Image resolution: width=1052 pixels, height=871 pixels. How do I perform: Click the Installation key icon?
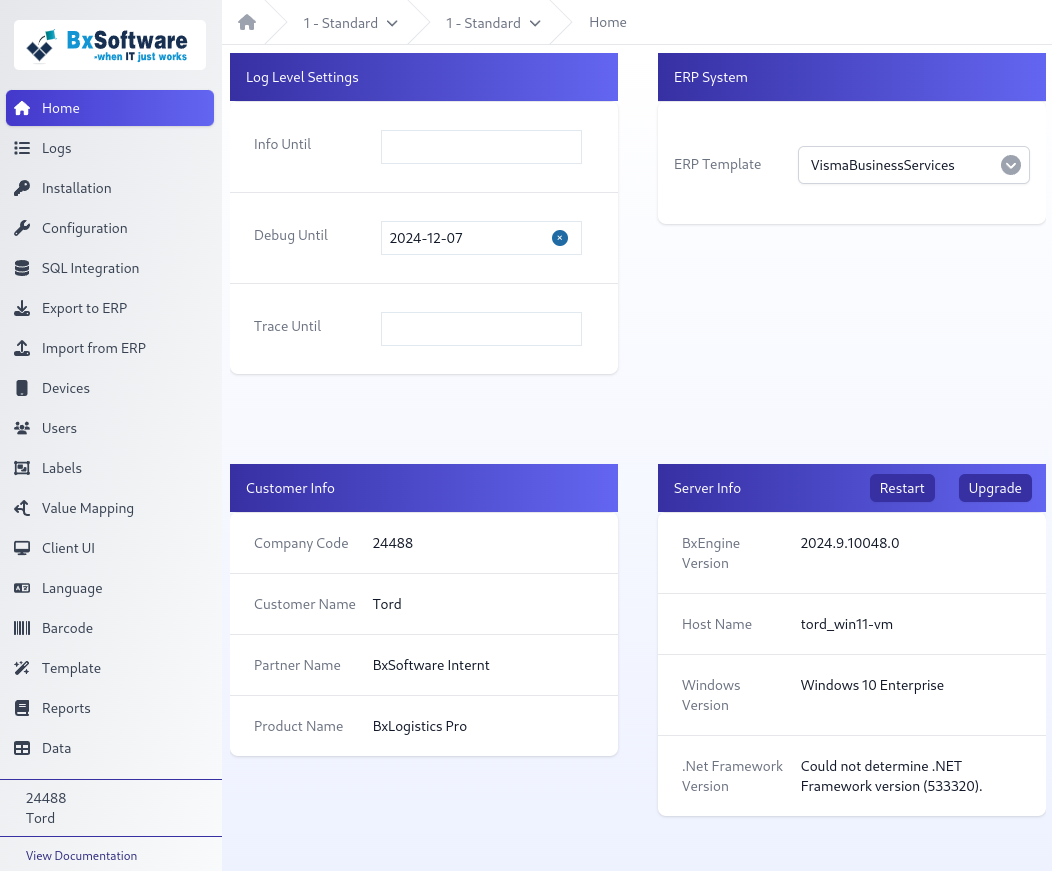click(22, 188)
